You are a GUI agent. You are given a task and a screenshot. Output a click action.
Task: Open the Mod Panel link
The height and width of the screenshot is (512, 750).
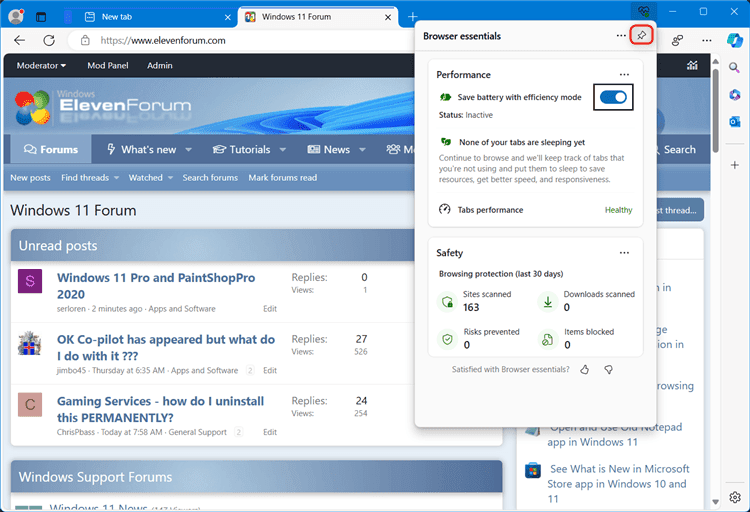coord(108,66)
